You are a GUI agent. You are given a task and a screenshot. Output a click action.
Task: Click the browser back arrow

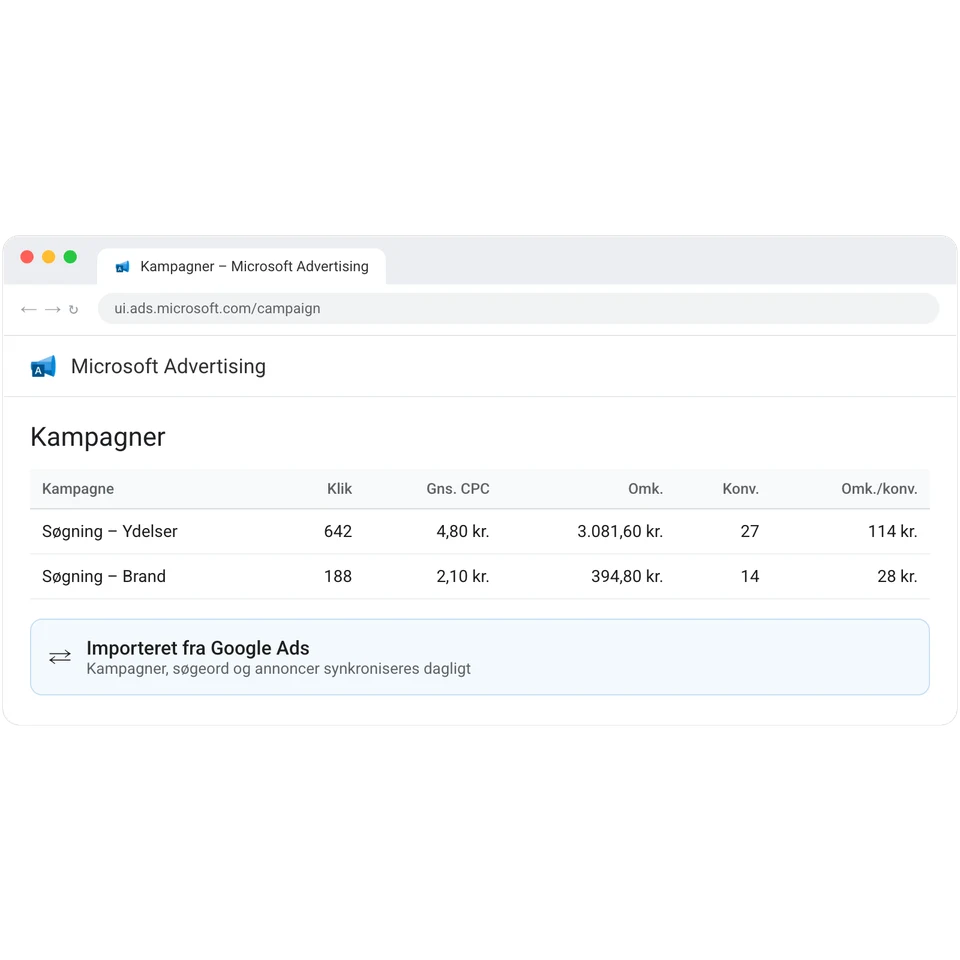(29, 309)
